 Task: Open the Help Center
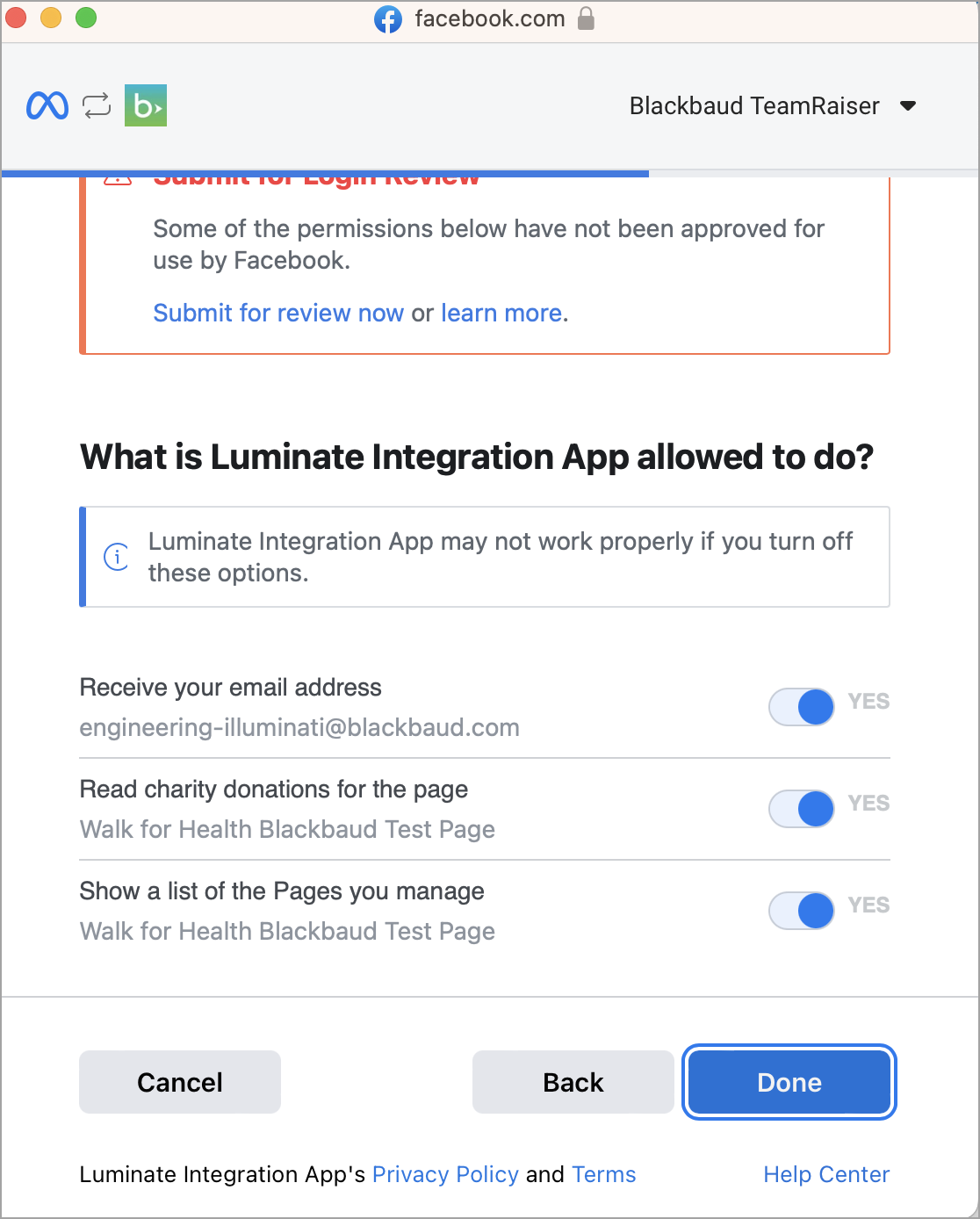(825, 1174)
